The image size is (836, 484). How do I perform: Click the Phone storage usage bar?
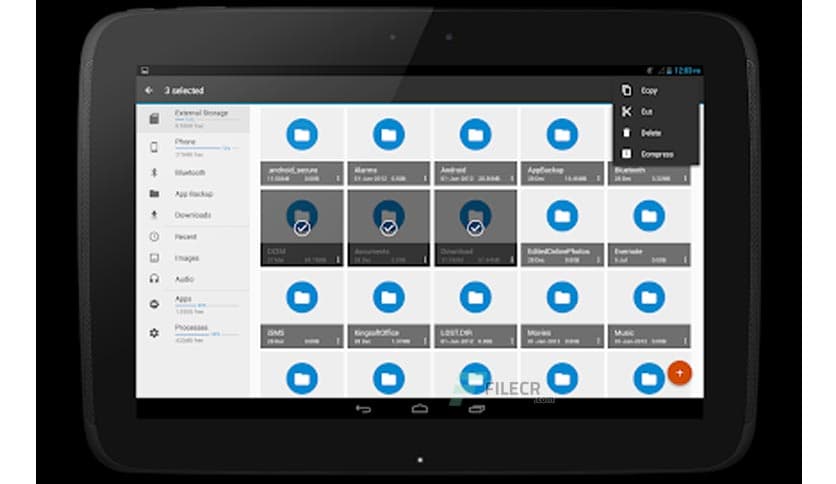tap(207, 148)
